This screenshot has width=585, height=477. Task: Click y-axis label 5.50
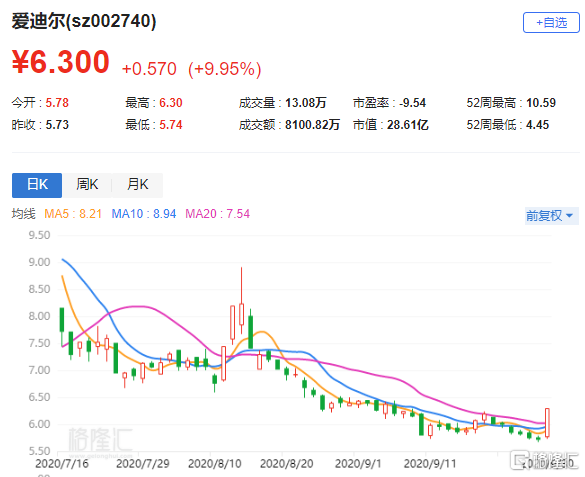pyautogui.click(x=39, y=451)
